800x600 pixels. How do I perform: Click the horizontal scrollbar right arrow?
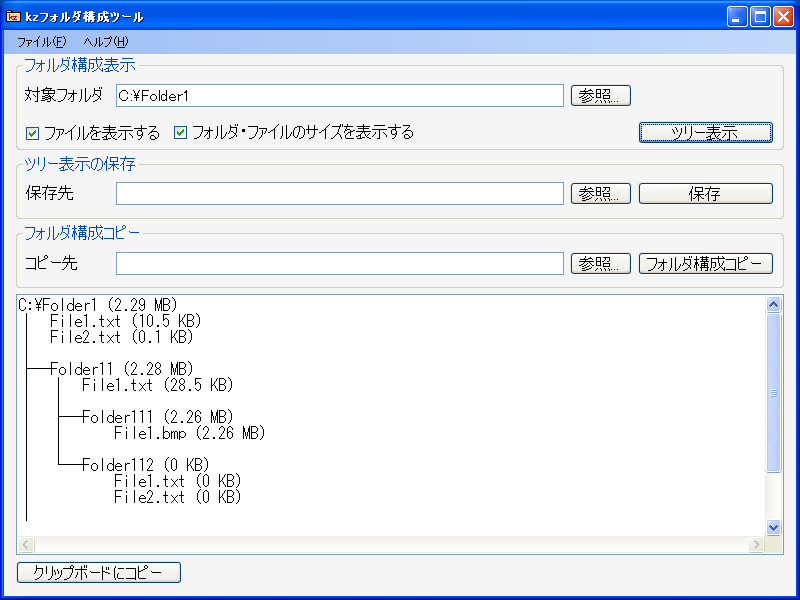point(756,544)
